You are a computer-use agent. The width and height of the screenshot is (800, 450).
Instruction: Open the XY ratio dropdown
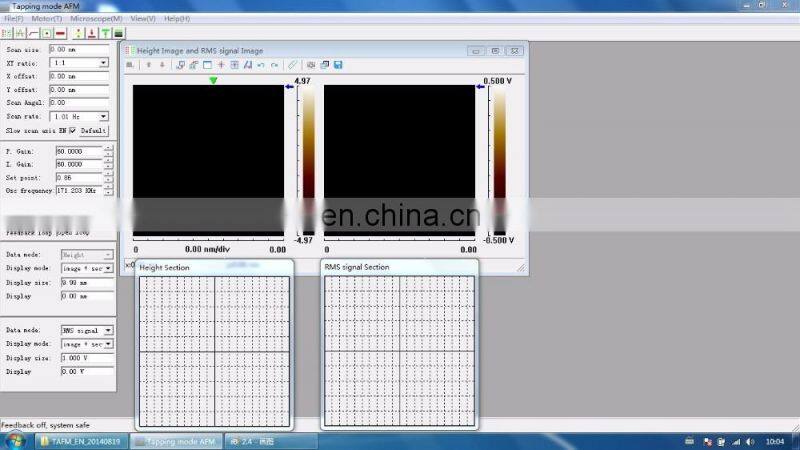(103, 63)
